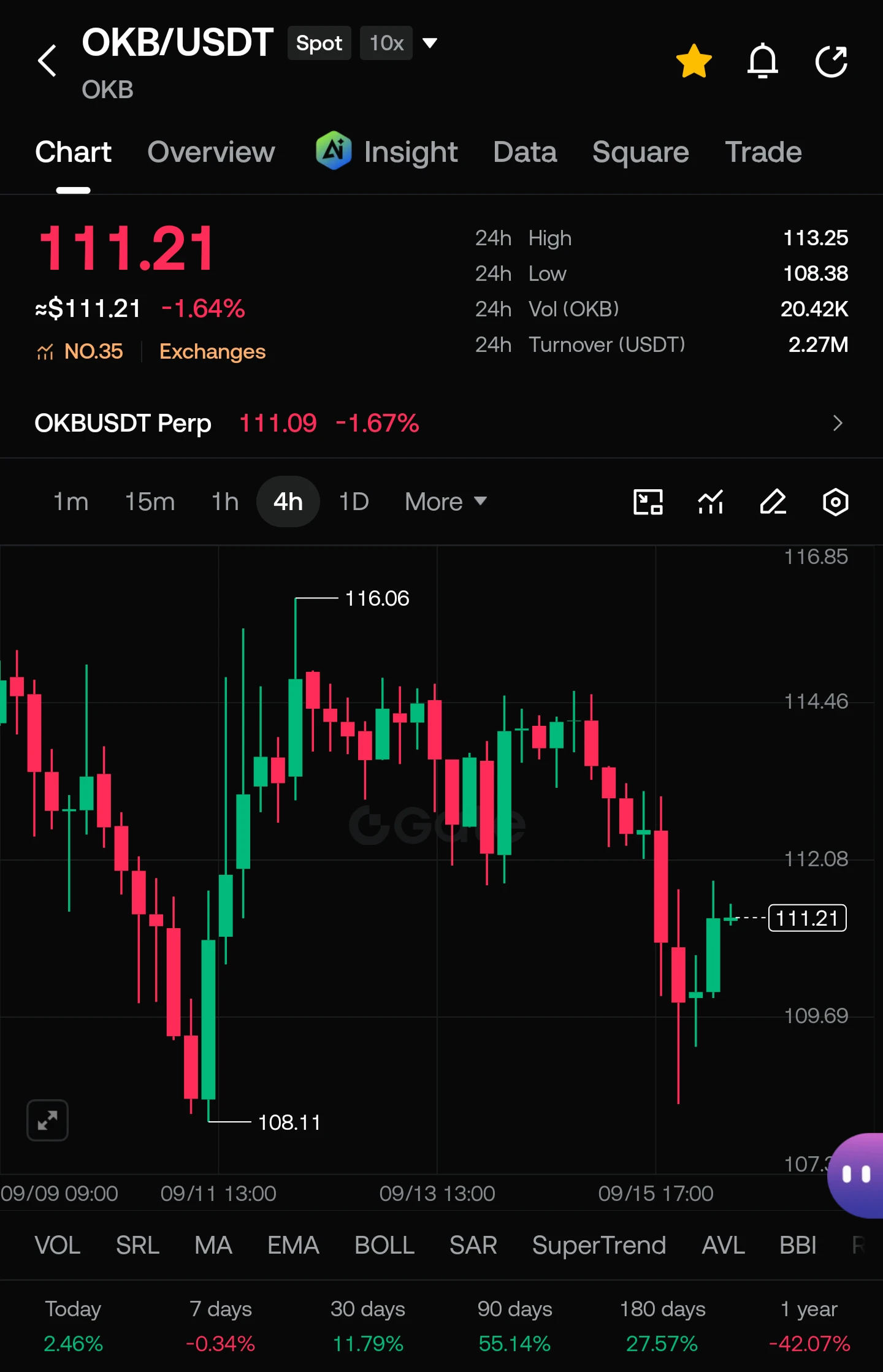Toggle the SRL indicator
The height and width of the screenshot is (1372, 883).
pos(137,1245)
